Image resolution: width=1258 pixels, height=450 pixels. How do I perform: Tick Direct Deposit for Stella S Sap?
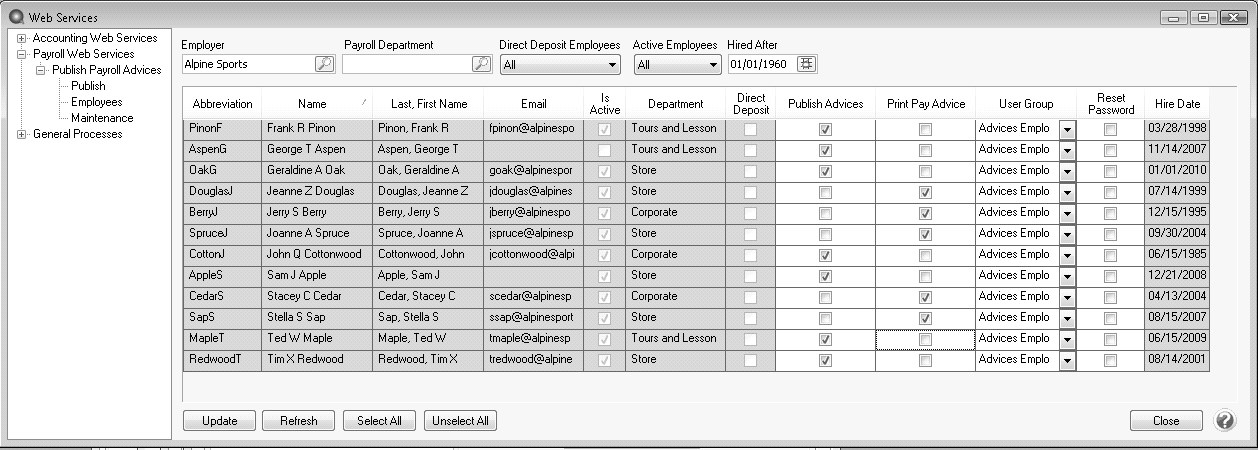click(x=750, y=318)
